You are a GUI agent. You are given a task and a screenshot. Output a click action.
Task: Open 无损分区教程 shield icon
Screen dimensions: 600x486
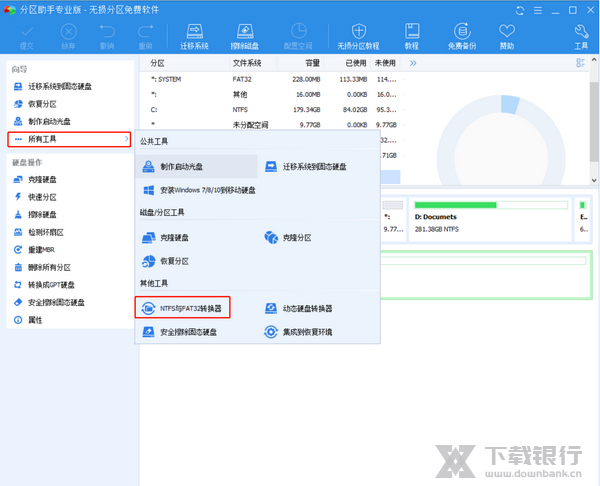pyautogui.click(x=358, y=36)
